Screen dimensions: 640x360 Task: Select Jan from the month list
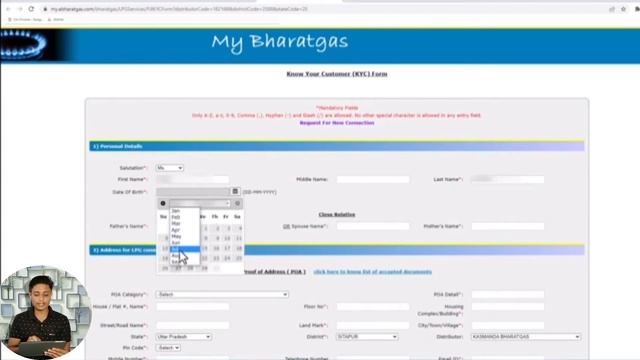click(176, 211)
